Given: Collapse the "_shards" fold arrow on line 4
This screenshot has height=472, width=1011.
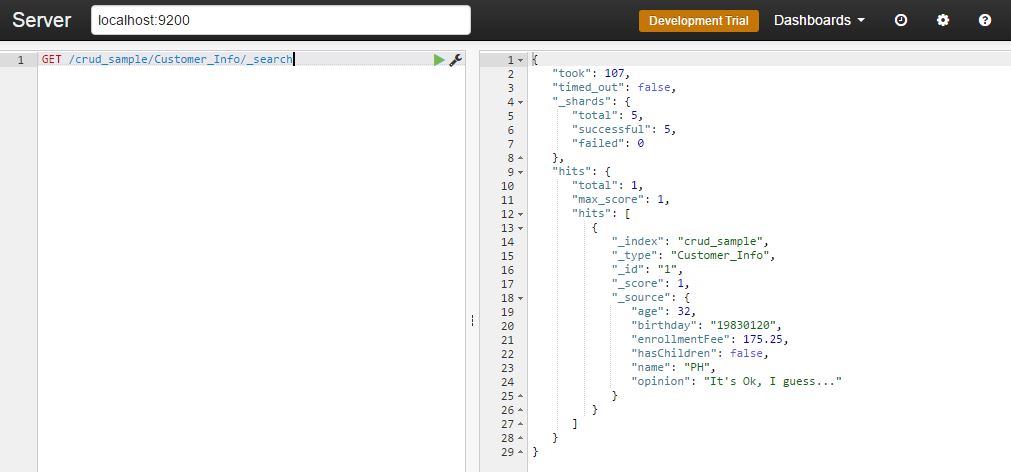Looking at the screenshot, I should [521, 102].
